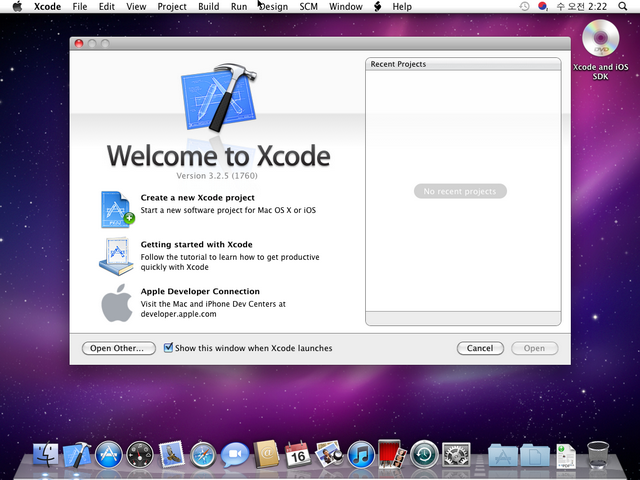Open Address Book in the Dock
This screenshot has width=640, height=480.
266,454
